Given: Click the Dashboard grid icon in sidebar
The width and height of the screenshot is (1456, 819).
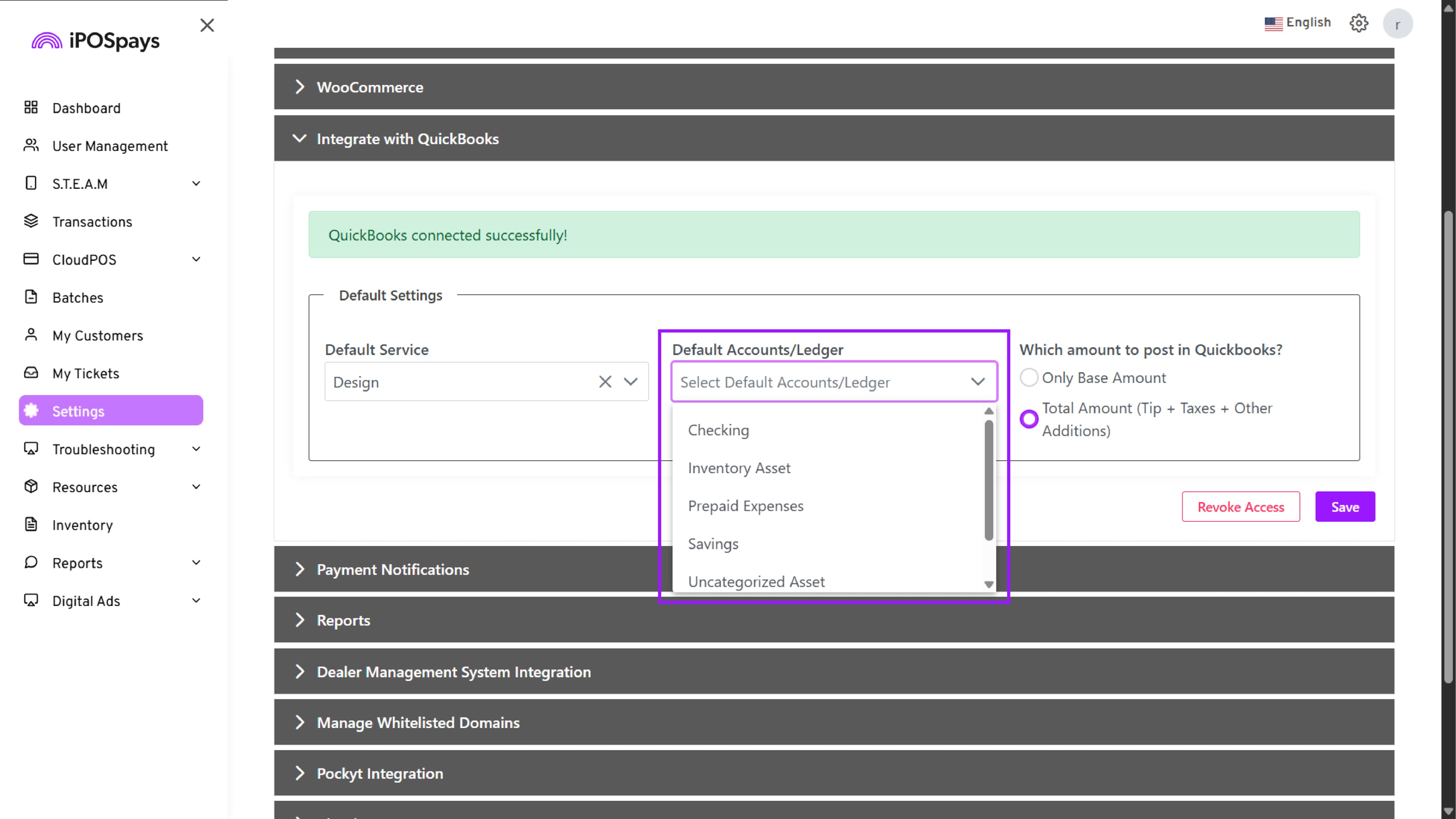Looking at the screenshot, I should point(31,107).
